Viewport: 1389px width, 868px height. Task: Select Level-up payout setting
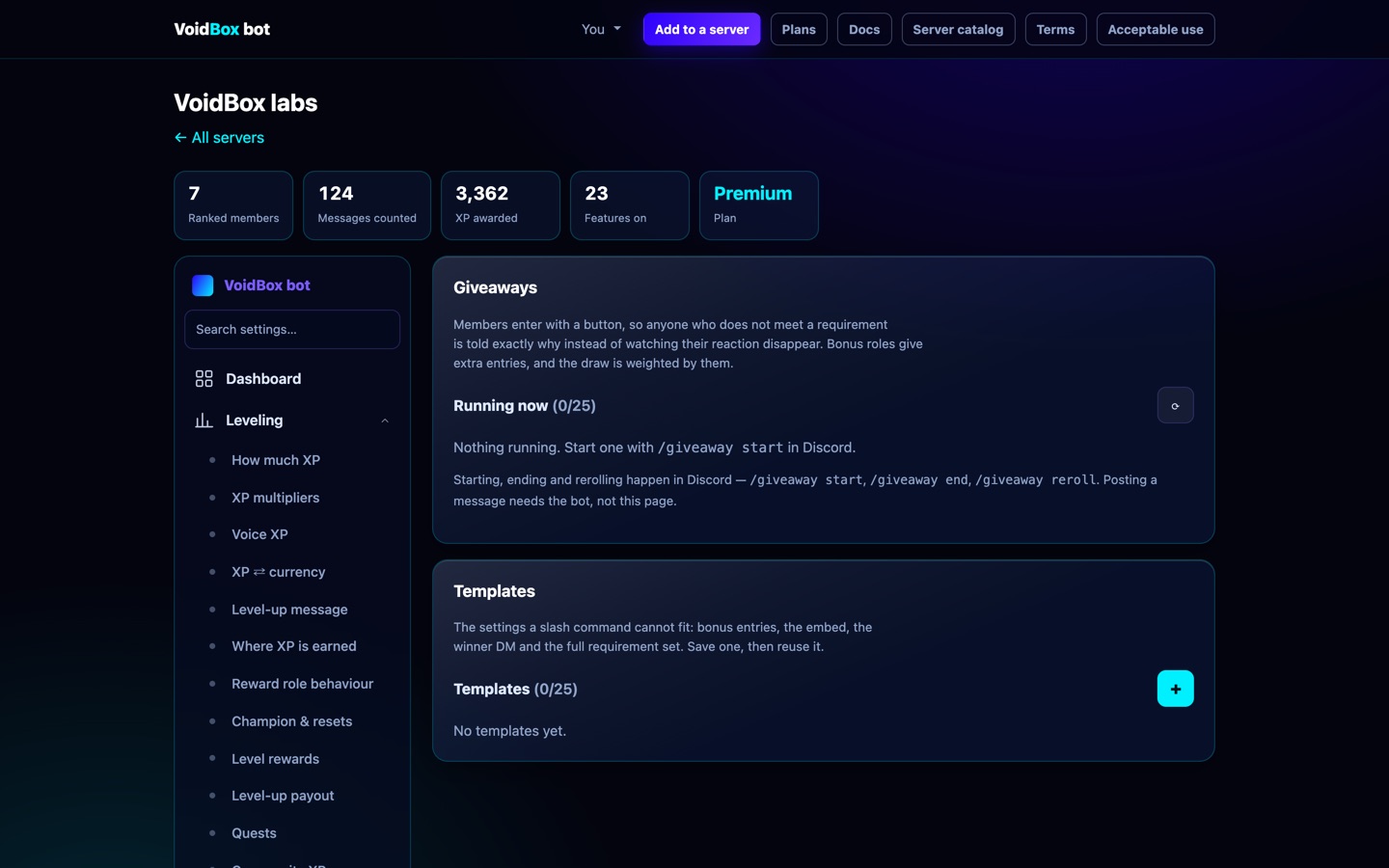283,796
